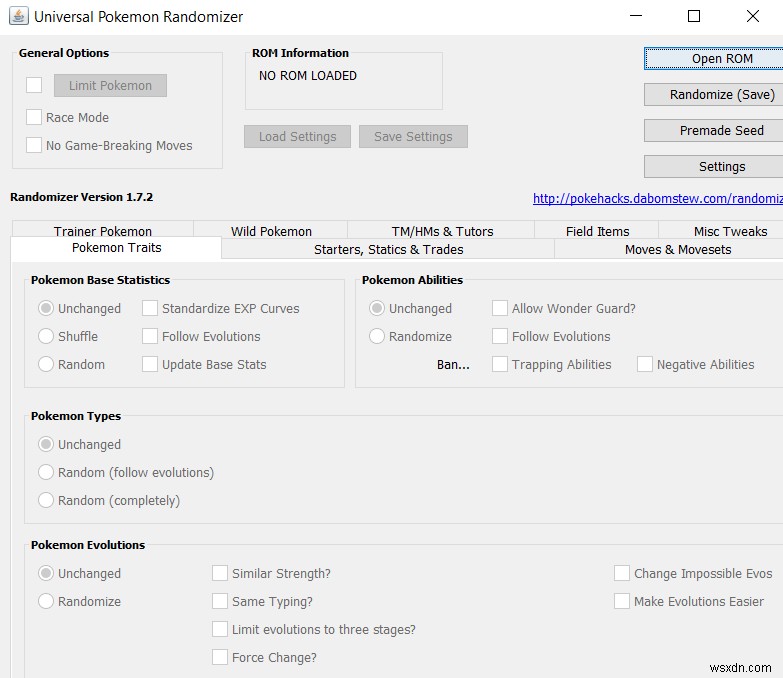
Task: Enable Allow Wonder Guard checkbox
Action: pos(500,309)
